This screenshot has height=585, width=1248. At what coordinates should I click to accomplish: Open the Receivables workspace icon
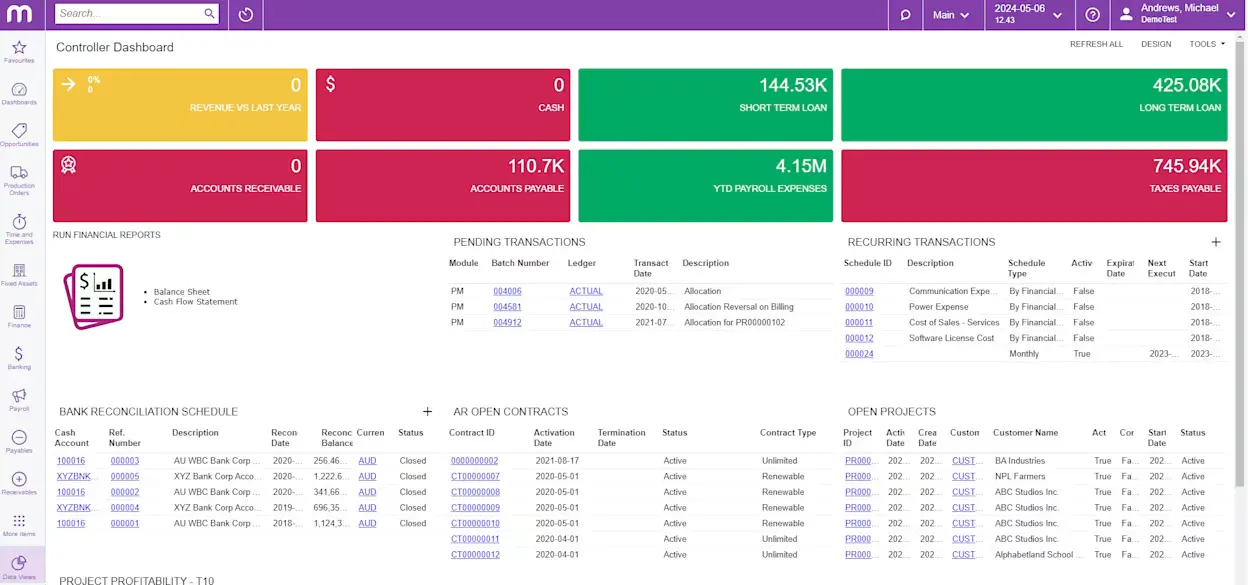19,477
